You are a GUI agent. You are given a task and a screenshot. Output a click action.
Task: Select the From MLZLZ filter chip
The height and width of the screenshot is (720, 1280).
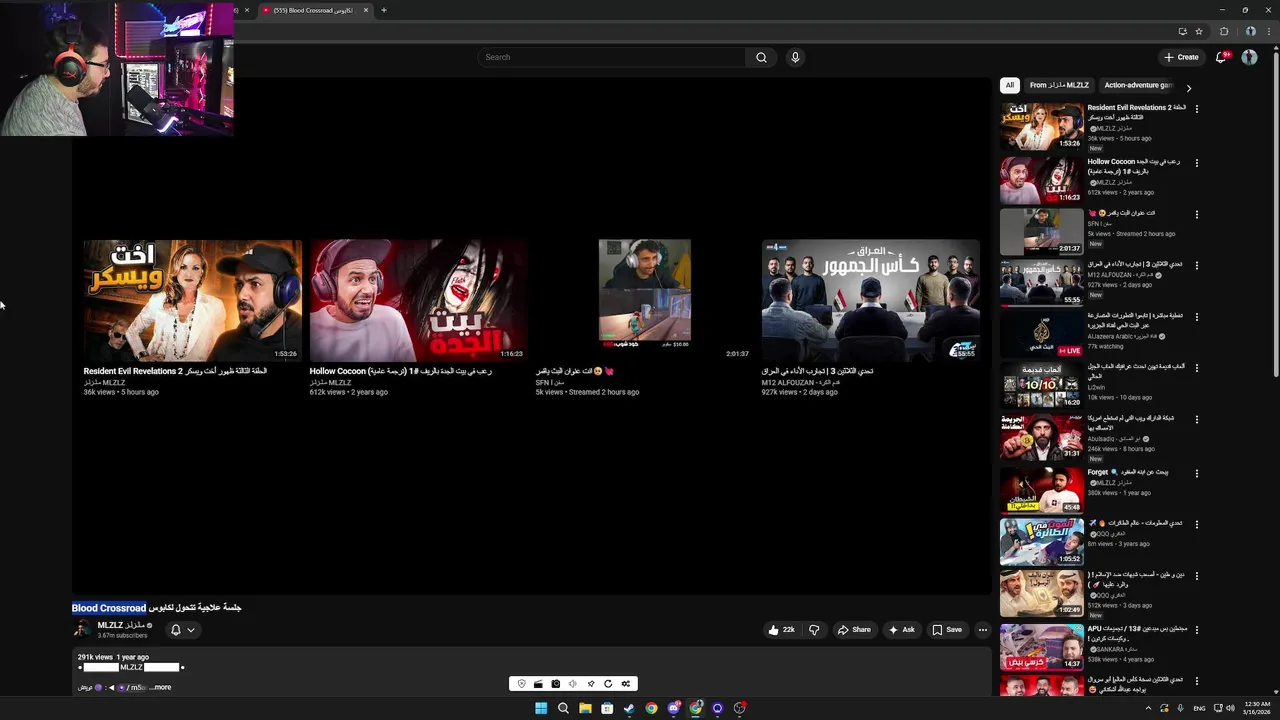pyautogui.click(x=1059, y=85)
